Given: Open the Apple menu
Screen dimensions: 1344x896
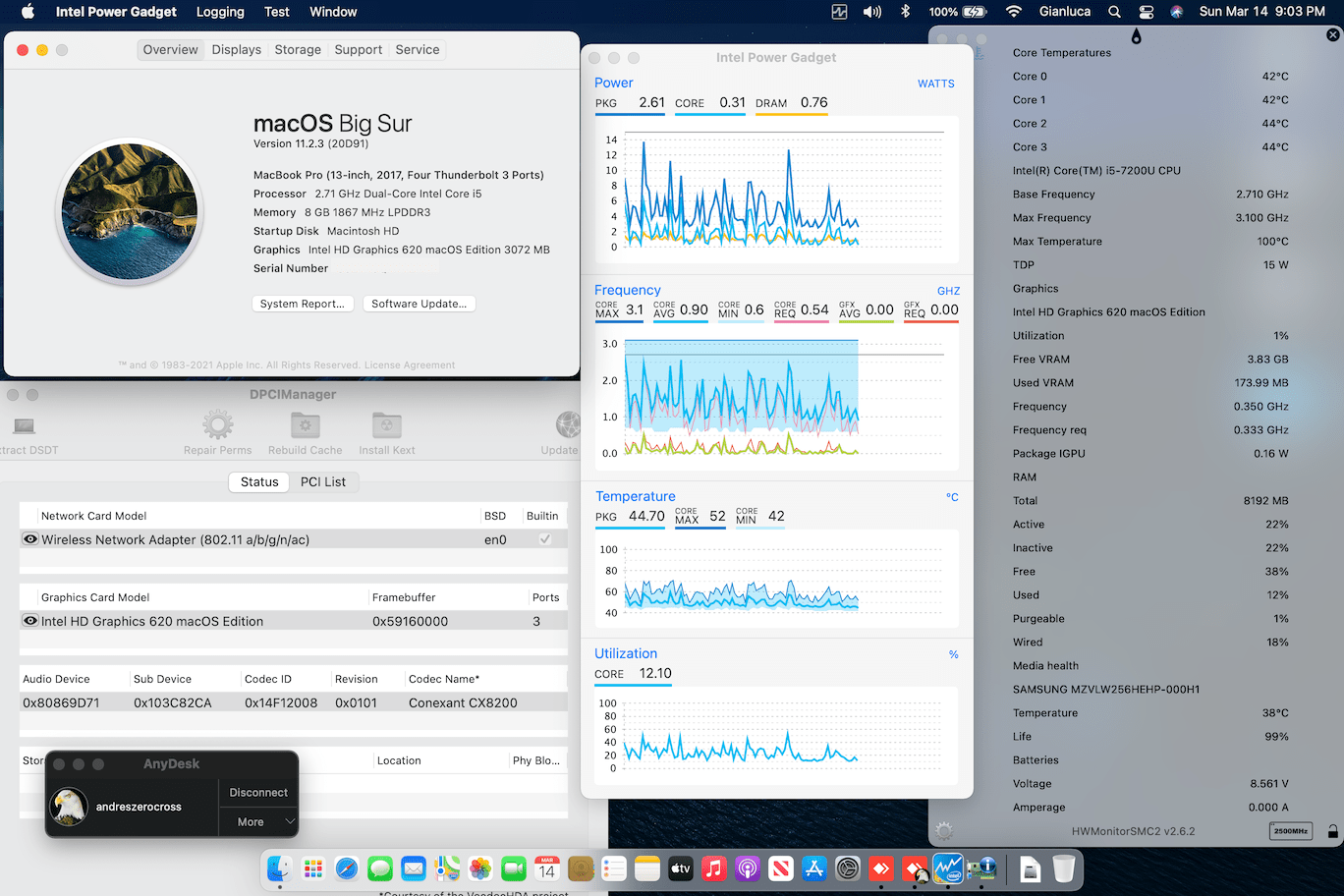Looking at the screenshot, I should (x=28, y=12).
